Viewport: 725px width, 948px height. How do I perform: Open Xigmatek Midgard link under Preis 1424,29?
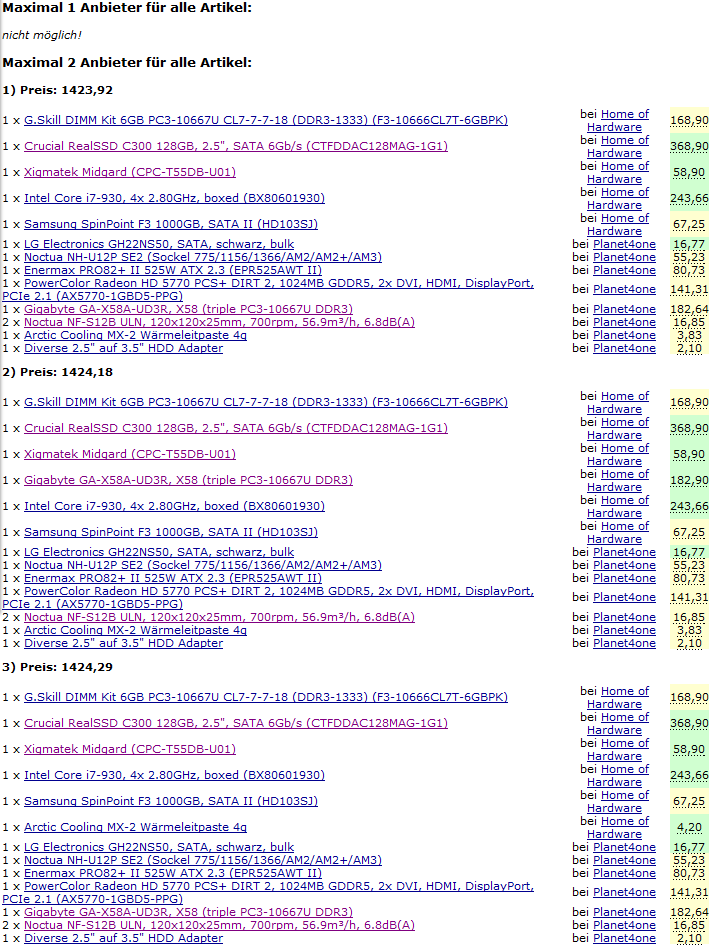pos(130,749)
